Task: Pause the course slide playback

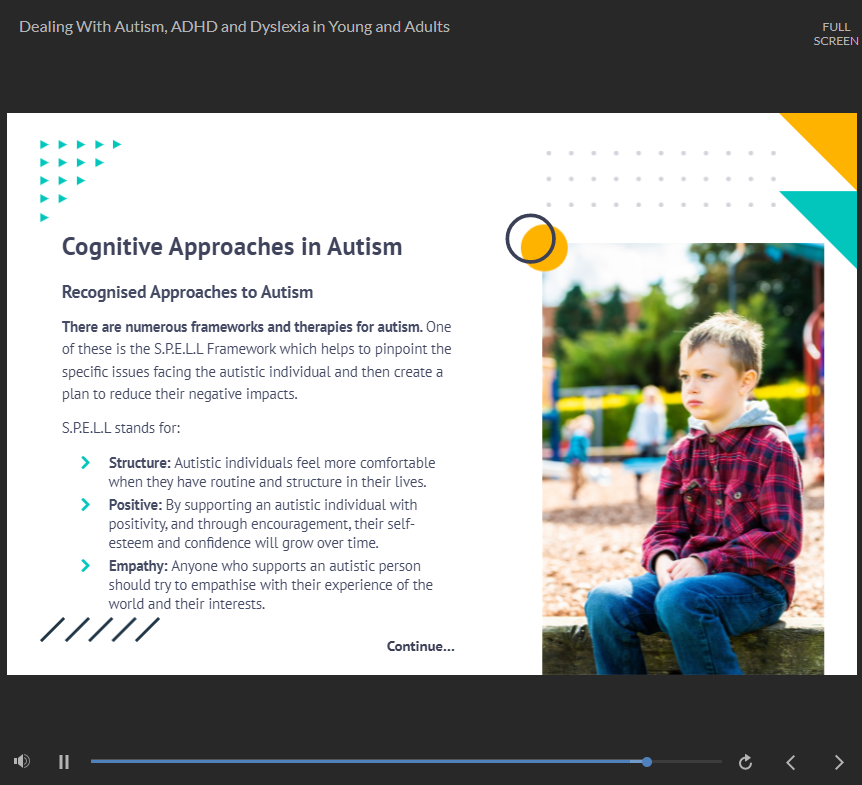Action: 64,762
